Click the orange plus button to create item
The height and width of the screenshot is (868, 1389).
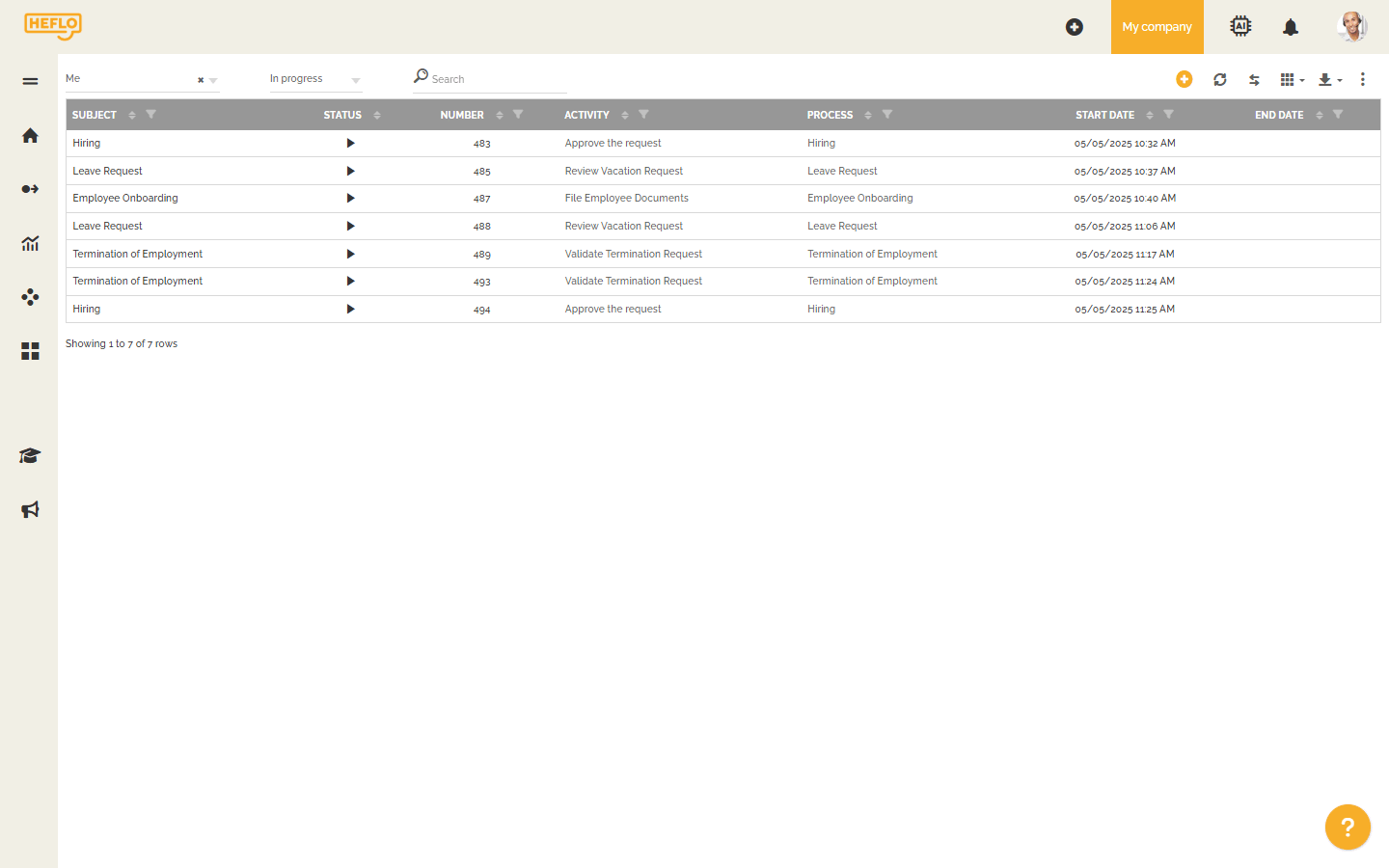[x=1185, y=79]
